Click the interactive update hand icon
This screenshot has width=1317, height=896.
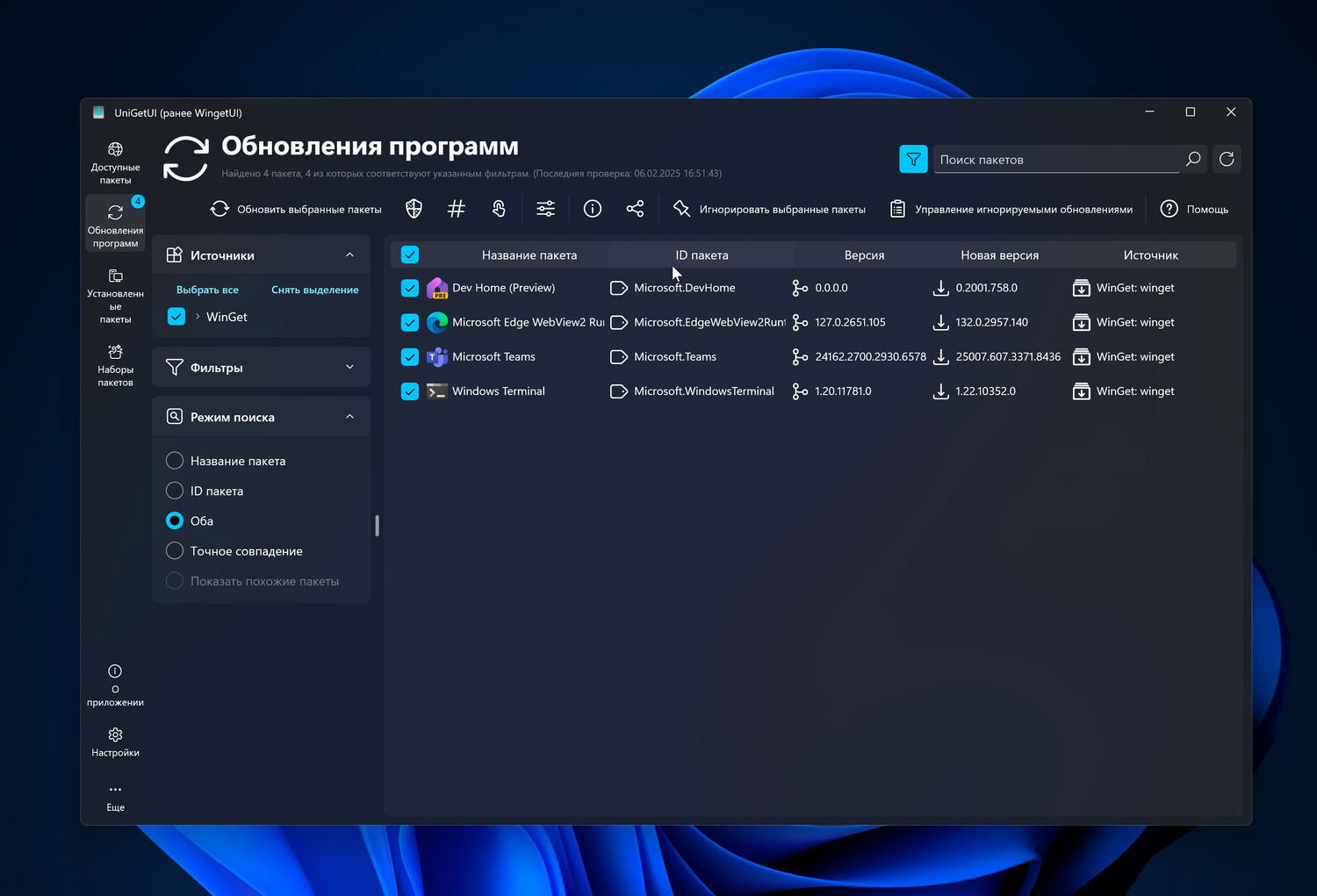499,209
